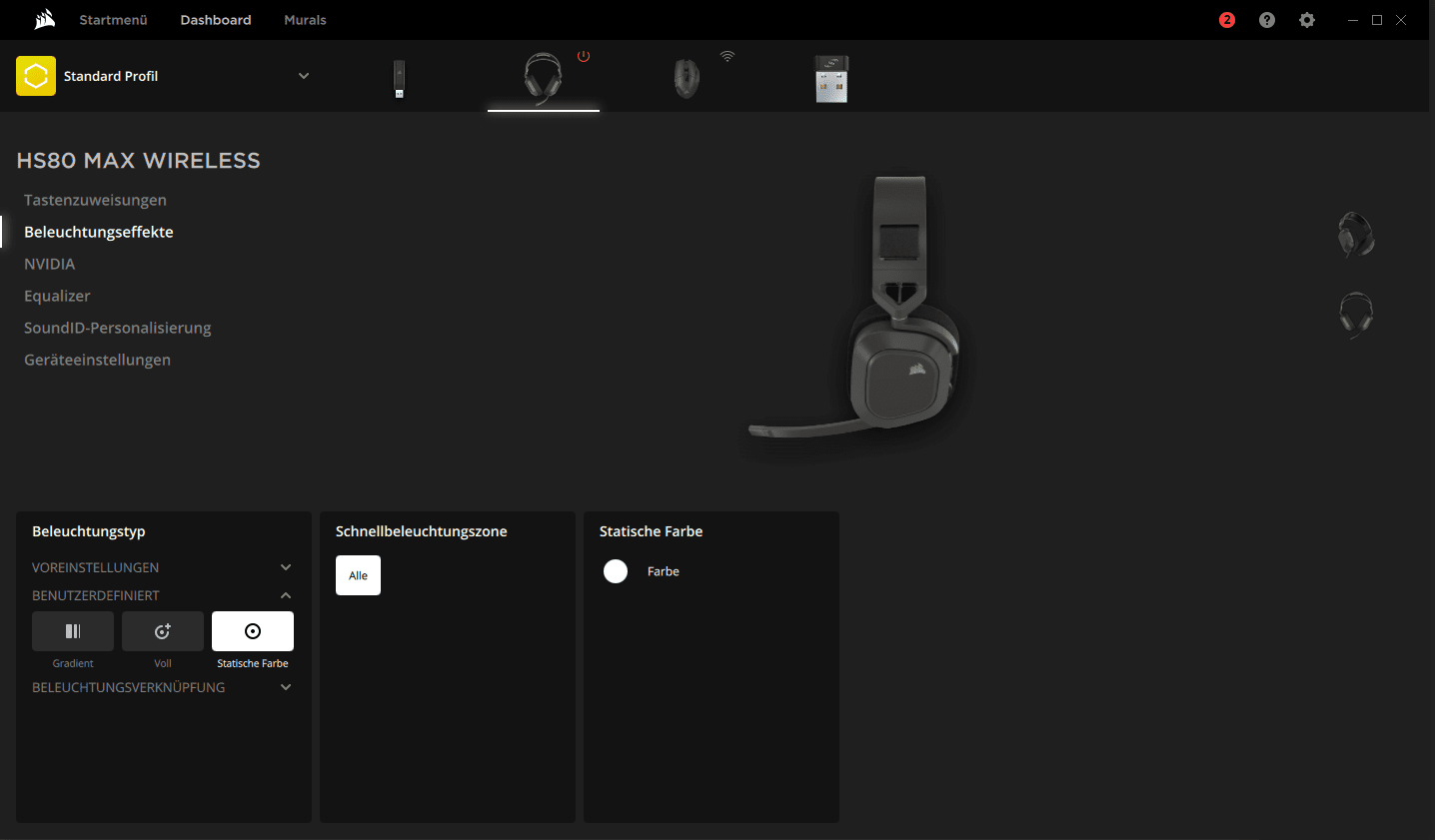Switch to the Dashboard tab
This screenshot has height=840, width=1435.
pos(216,20)
